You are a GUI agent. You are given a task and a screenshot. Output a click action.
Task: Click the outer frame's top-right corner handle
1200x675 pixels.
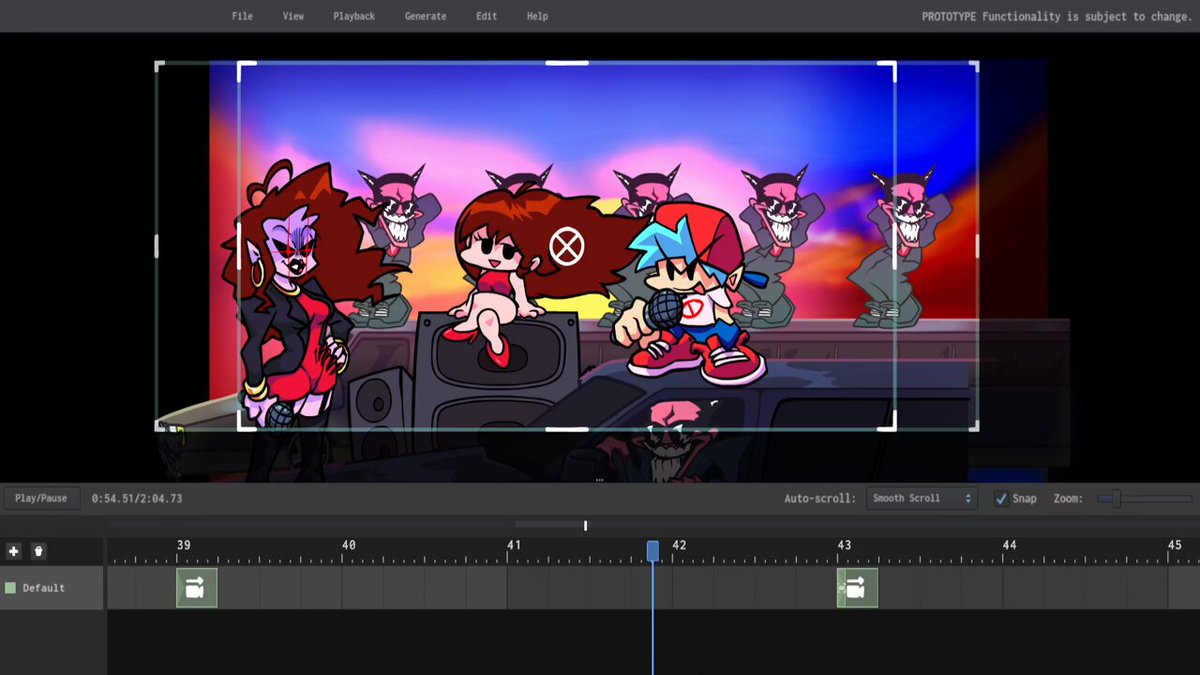(x=973, y=67)
